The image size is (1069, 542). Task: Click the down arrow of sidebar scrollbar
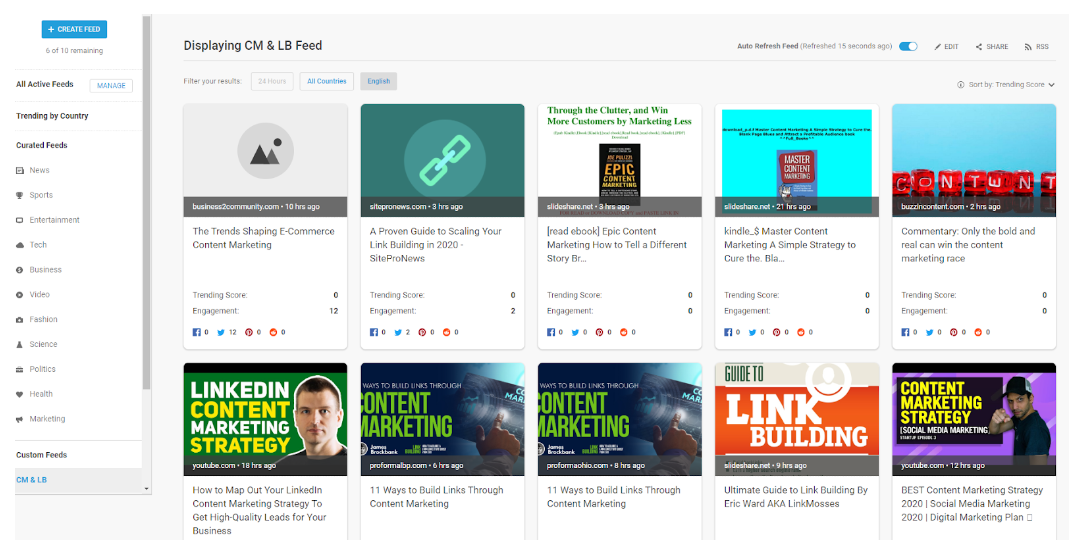146,489
